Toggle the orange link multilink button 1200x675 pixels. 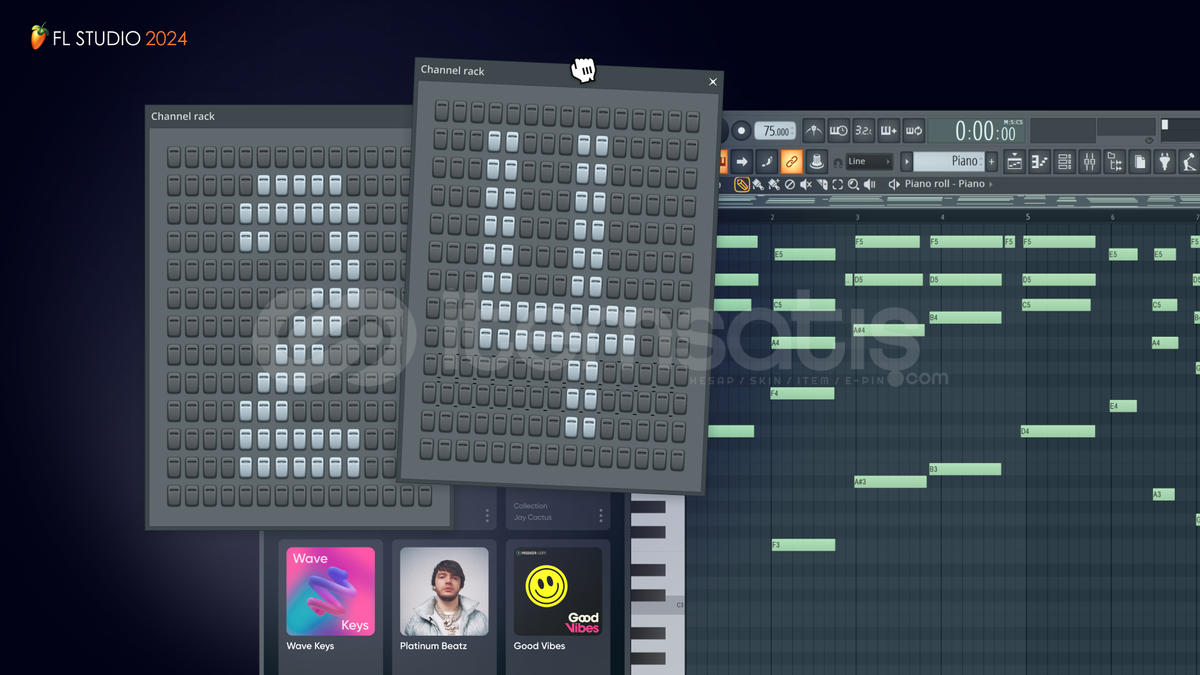click(x=791, y=161)
